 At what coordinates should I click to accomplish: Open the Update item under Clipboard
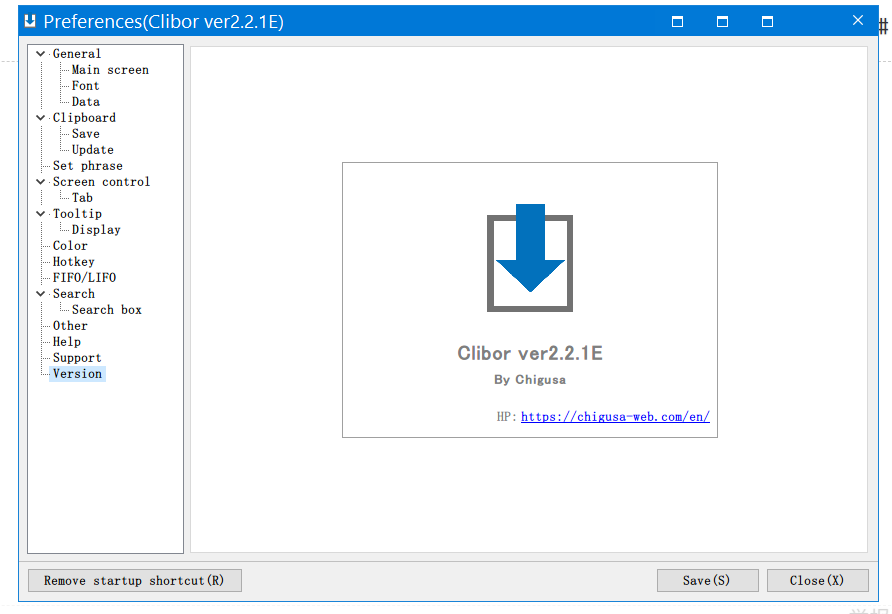coord(93,150)
